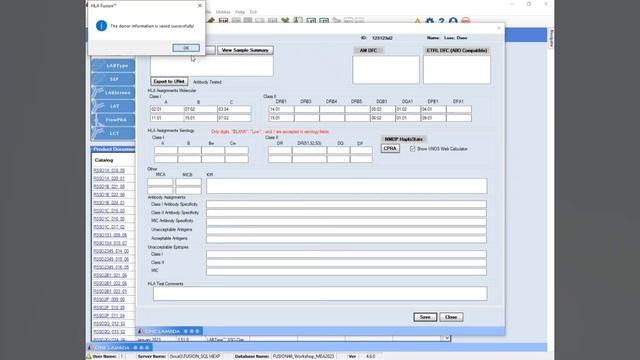Image resolution: width=640 pixels, height=360 pixels.
Task: Click the first MICA field
Action: 160,182
